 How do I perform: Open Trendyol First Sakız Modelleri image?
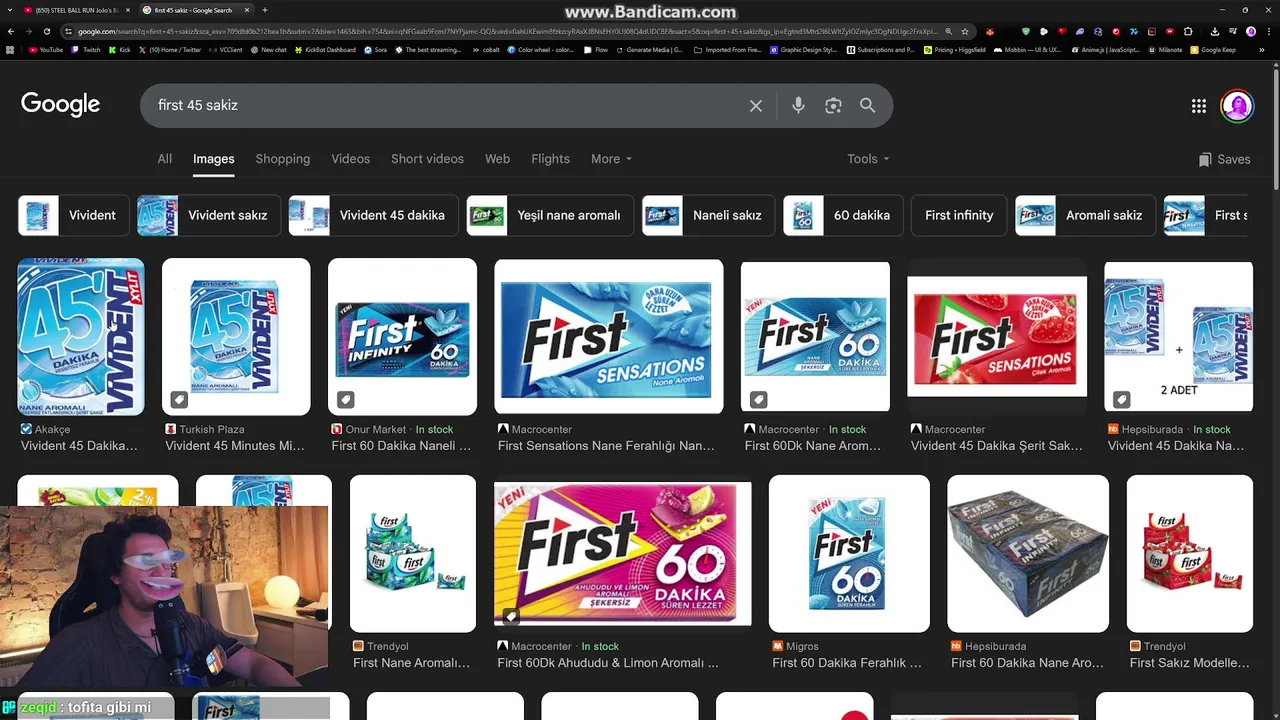[1190, 554]
